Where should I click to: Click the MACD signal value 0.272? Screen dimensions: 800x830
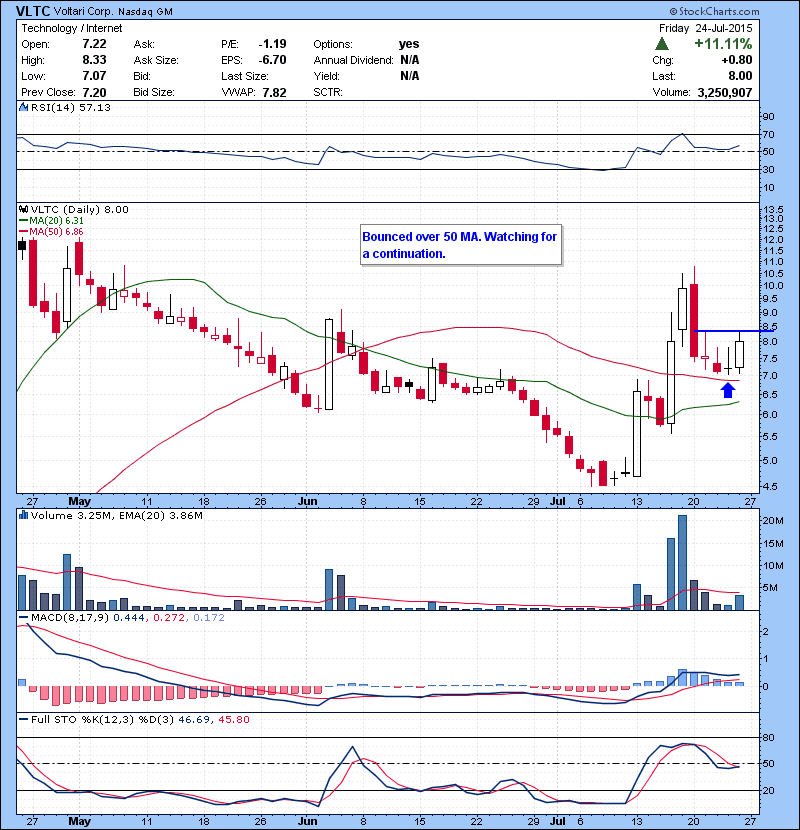169,618
